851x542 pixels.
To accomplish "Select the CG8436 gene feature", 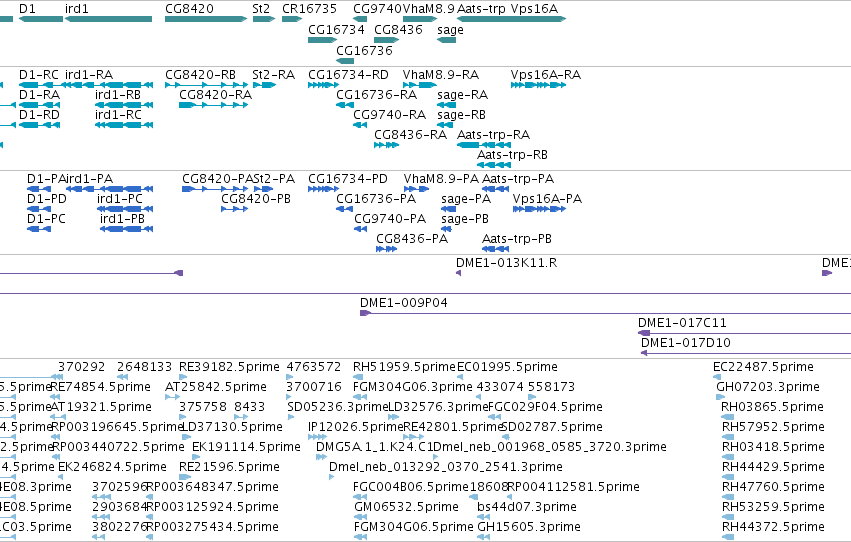I will pos(386,40).
